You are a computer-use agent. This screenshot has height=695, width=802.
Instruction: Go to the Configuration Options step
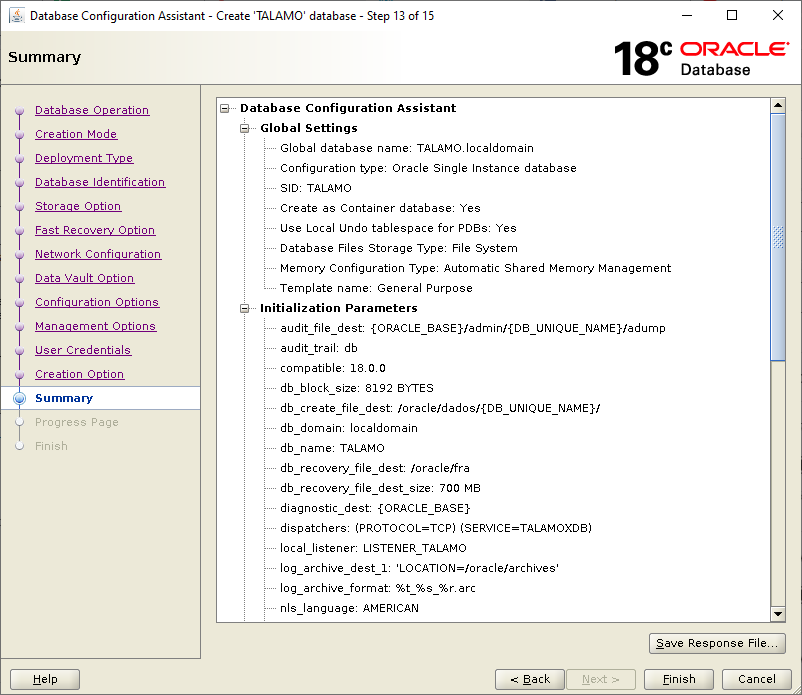pyautogui.click(x=97, y=302)
